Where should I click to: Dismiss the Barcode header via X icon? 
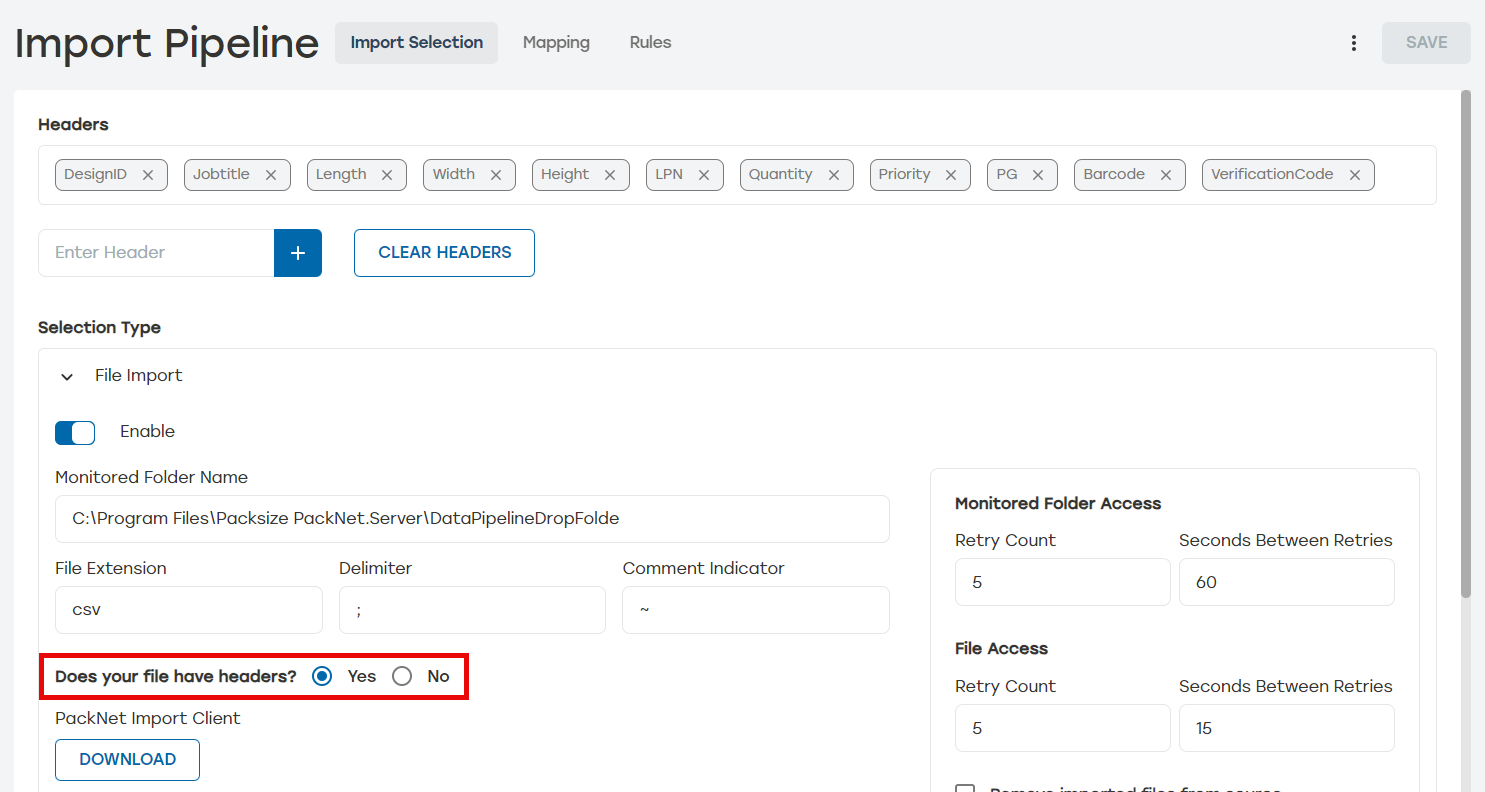[1166, 174]
